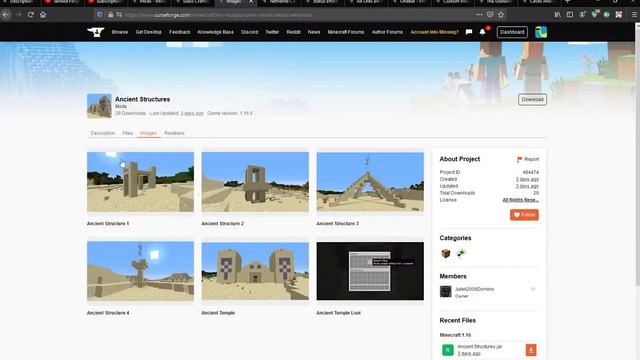
Task: Click the site padlock security icon
Action: pos(111,15)
